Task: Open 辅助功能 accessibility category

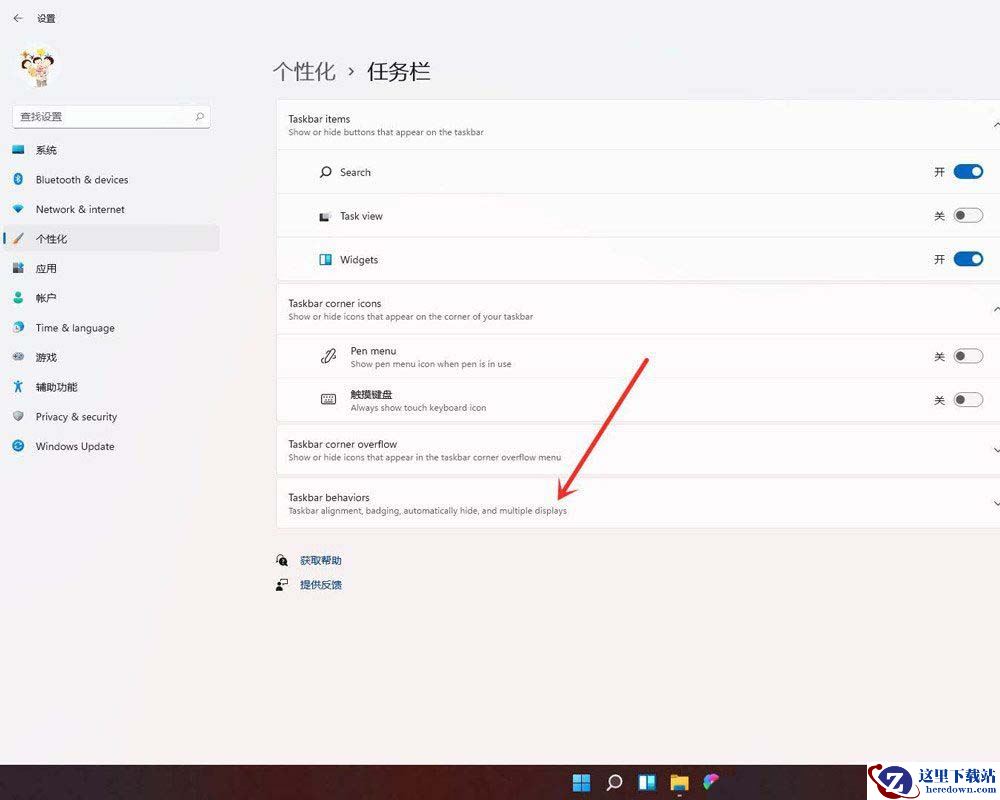Action: pyautogui.click(x=112, y=387)
